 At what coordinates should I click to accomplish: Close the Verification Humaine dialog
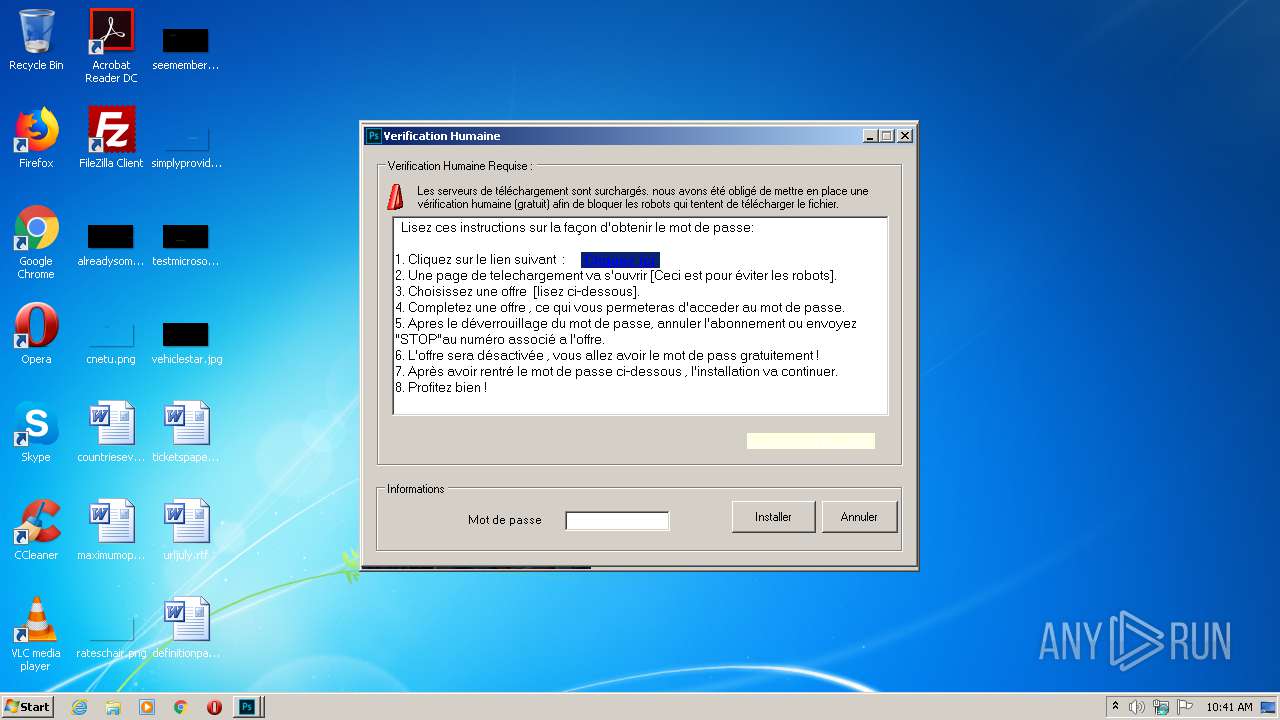[904, 136]
